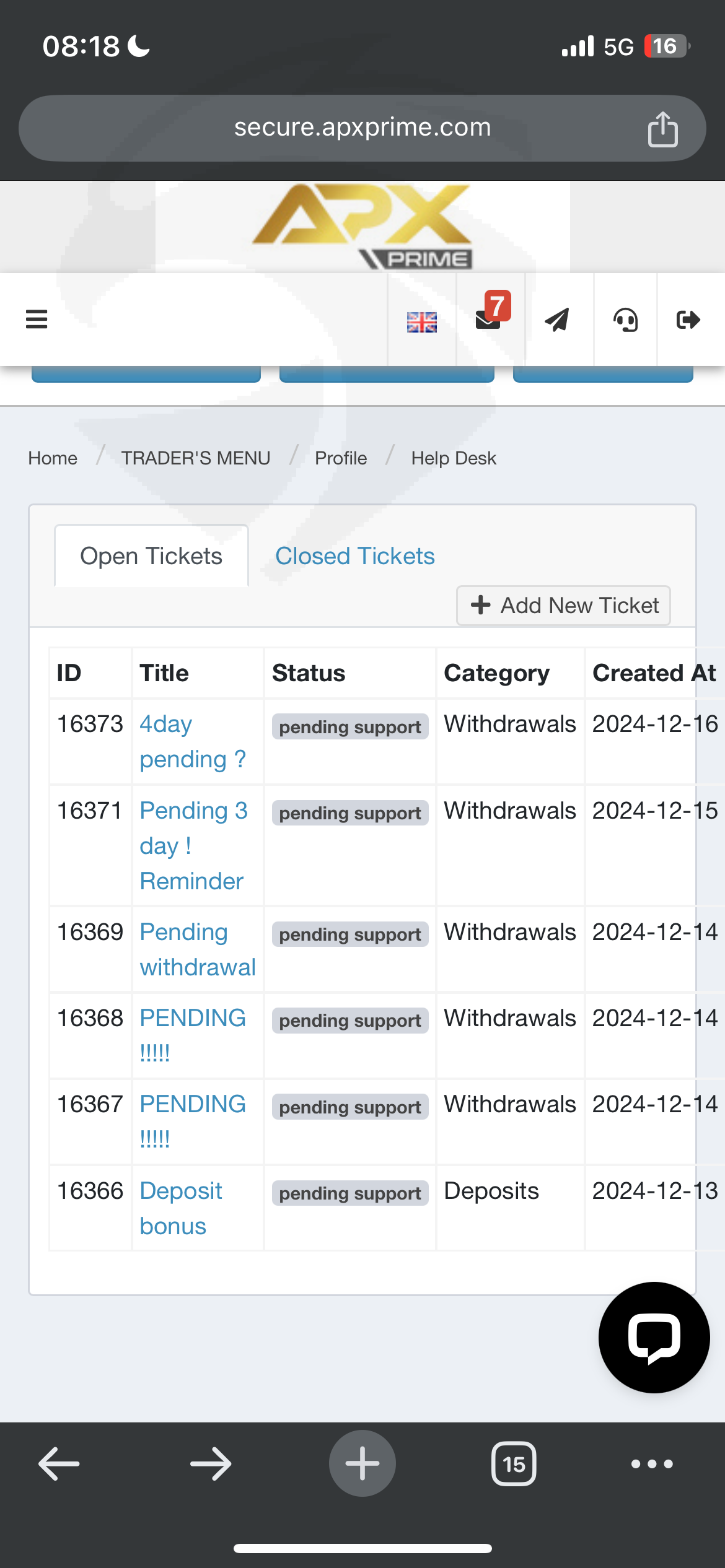
Task: Open the browser three-dot menu
Action: (x=652, y=1464)
